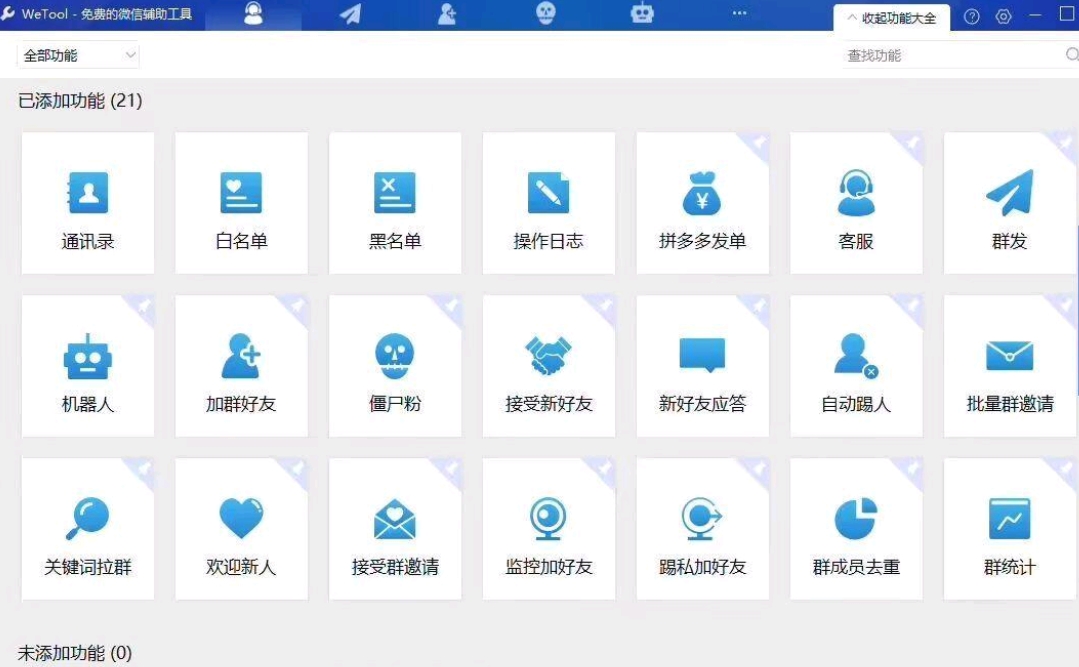Click the vertical scrollbar on the right edge

[x=1076, y=300]
